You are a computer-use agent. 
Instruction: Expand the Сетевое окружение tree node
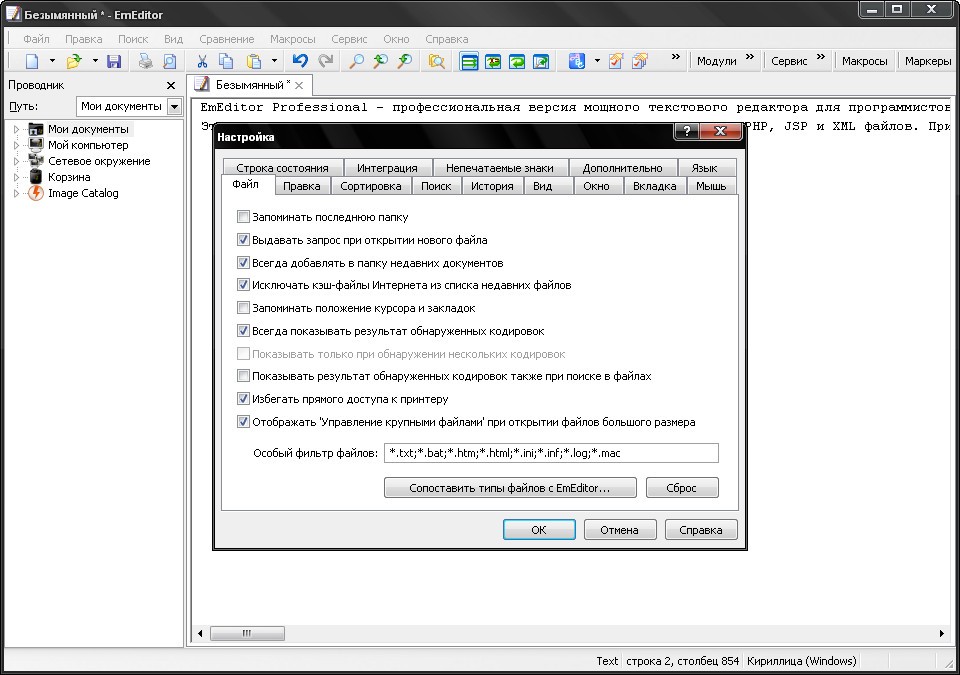[x=17, y=161]
